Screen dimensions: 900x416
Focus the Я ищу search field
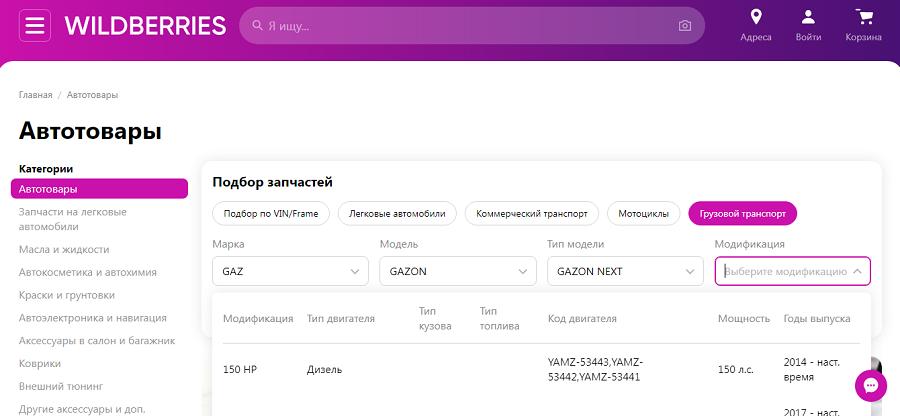coord(472,26)
